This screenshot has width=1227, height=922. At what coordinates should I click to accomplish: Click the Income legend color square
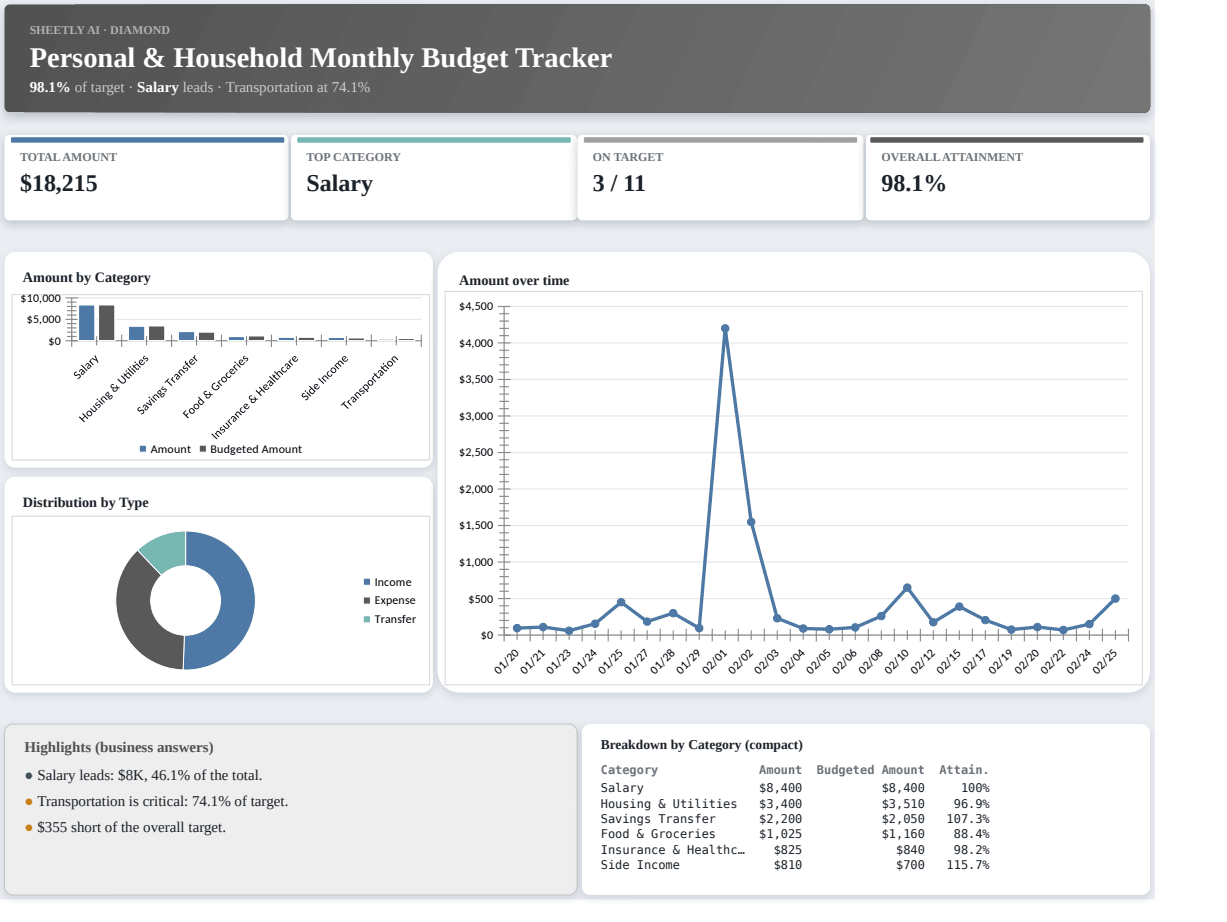pos(367,582)
